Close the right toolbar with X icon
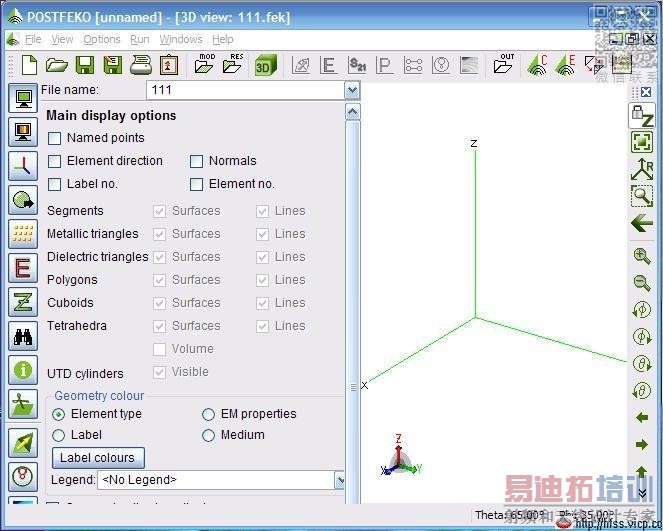Screen dimensions: 663x531 click(x=646, y=92)
